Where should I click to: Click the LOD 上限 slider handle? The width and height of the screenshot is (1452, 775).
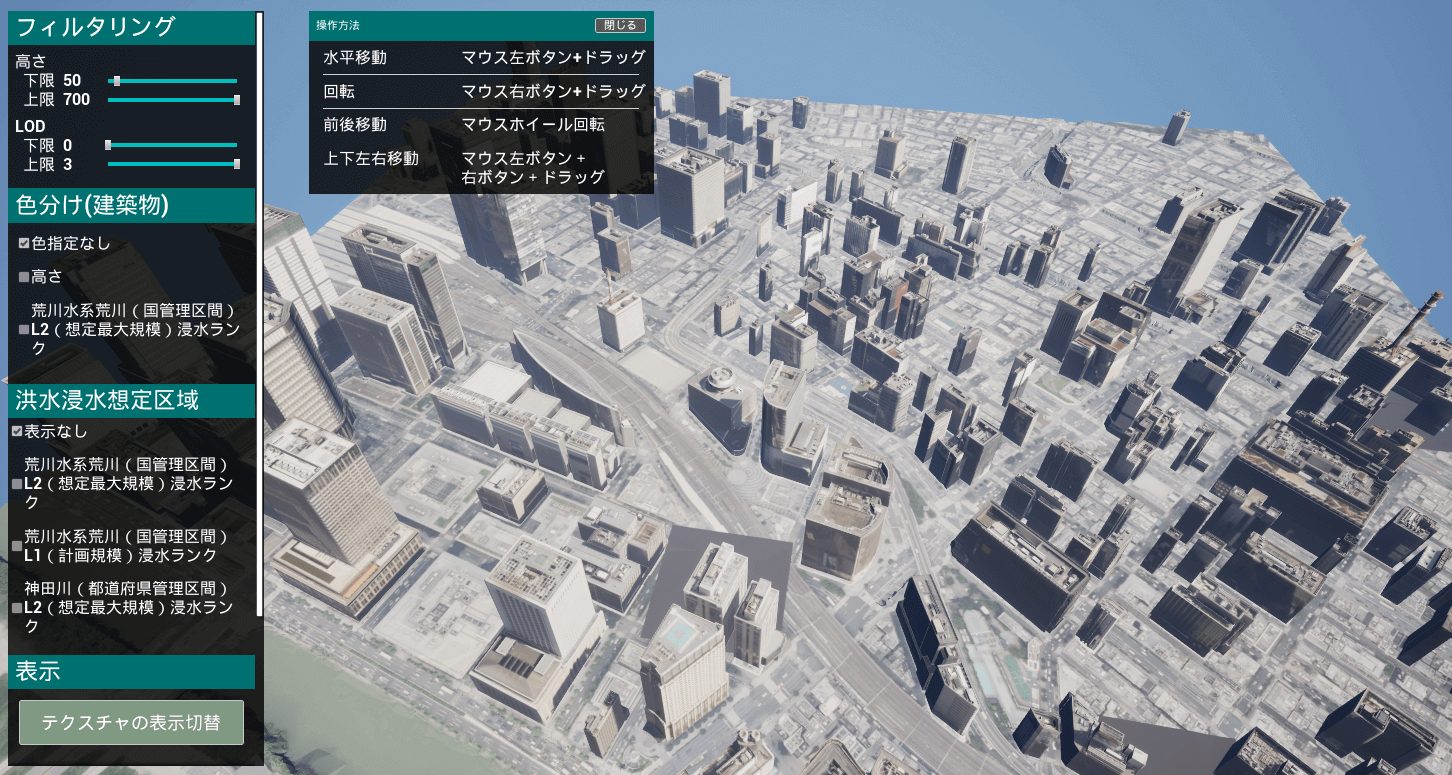237,165
